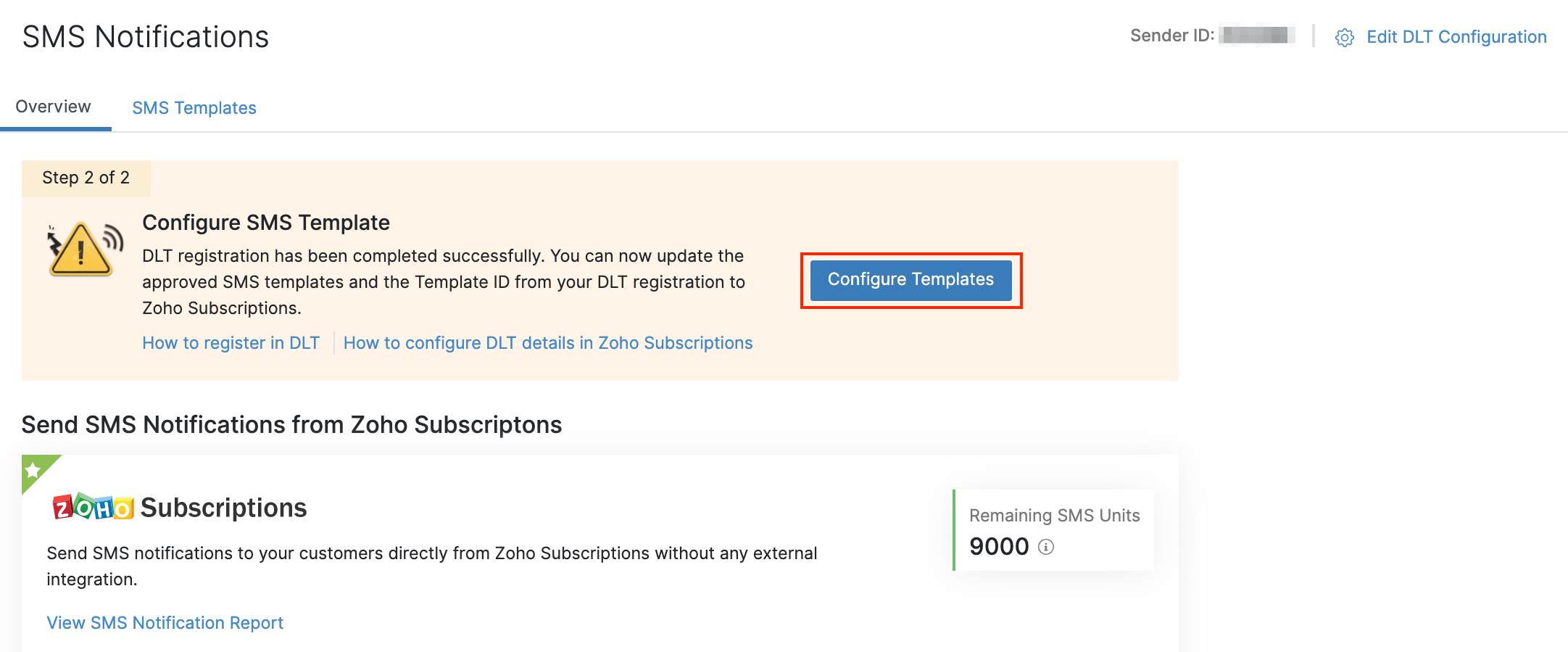The width and height of the screenshot is (1568, 652).
Task: Click the green star ribbon badge
Action: point(34,470)
